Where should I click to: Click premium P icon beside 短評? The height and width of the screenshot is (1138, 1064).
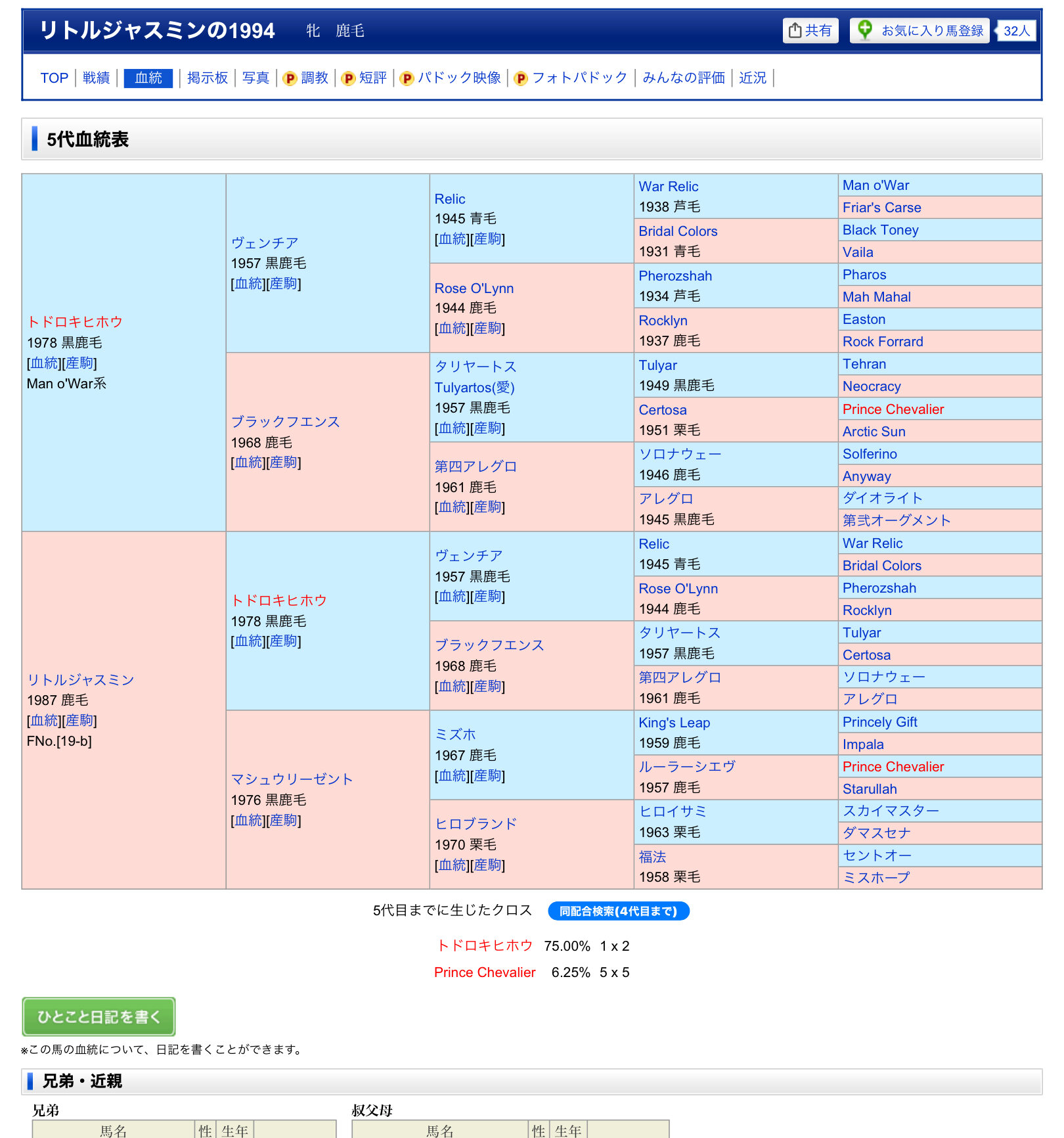pos(348,78)
